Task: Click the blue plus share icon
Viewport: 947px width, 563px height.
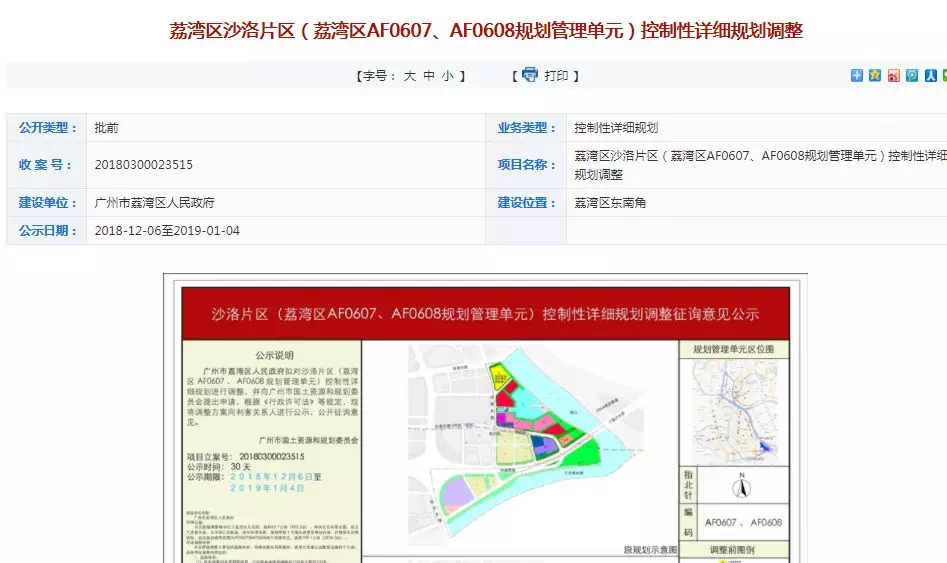Action: [856, 76]
